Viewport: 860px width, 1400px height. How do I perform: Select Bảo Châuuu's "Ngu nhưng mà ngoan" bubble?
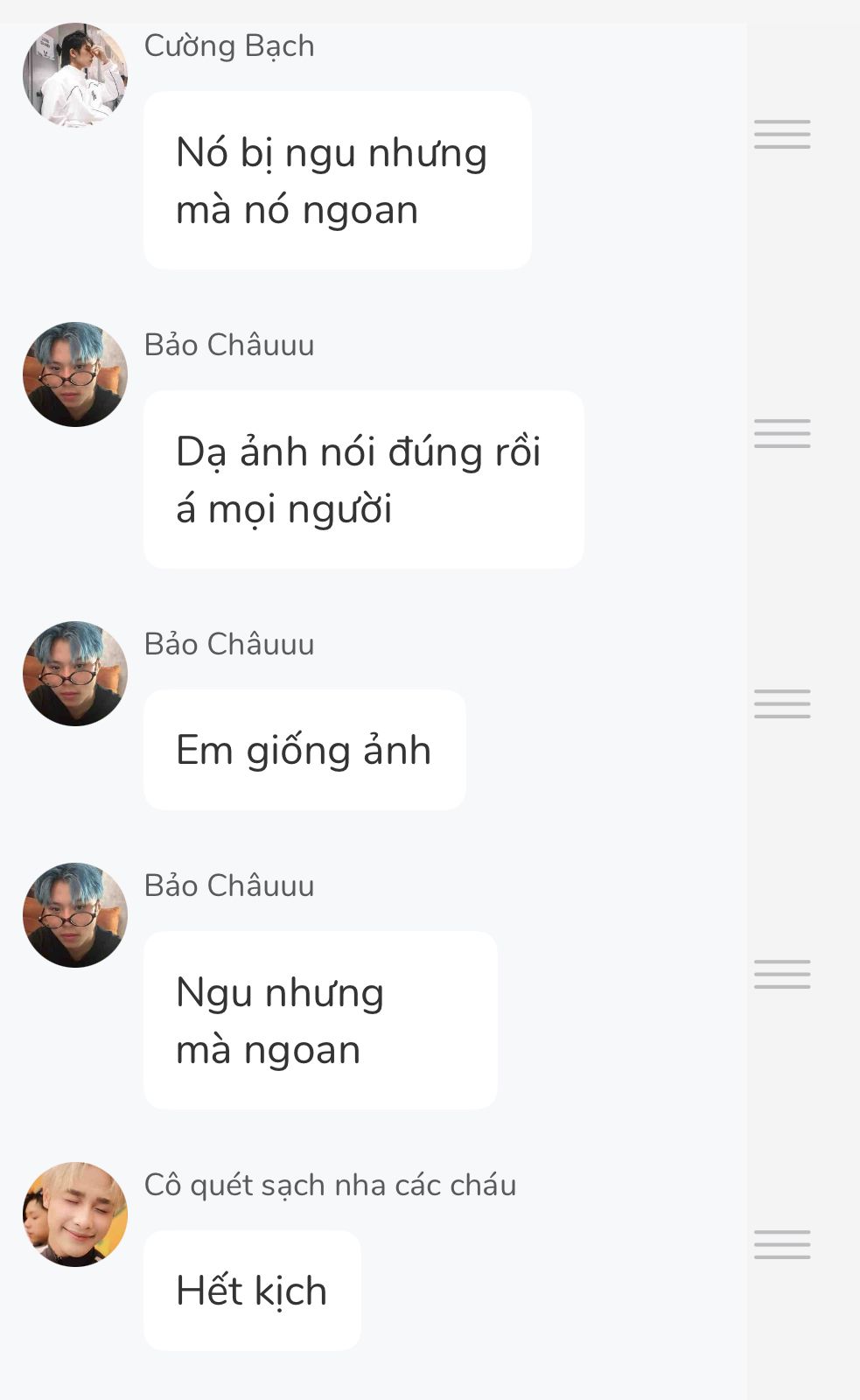tap(320, 1020)
